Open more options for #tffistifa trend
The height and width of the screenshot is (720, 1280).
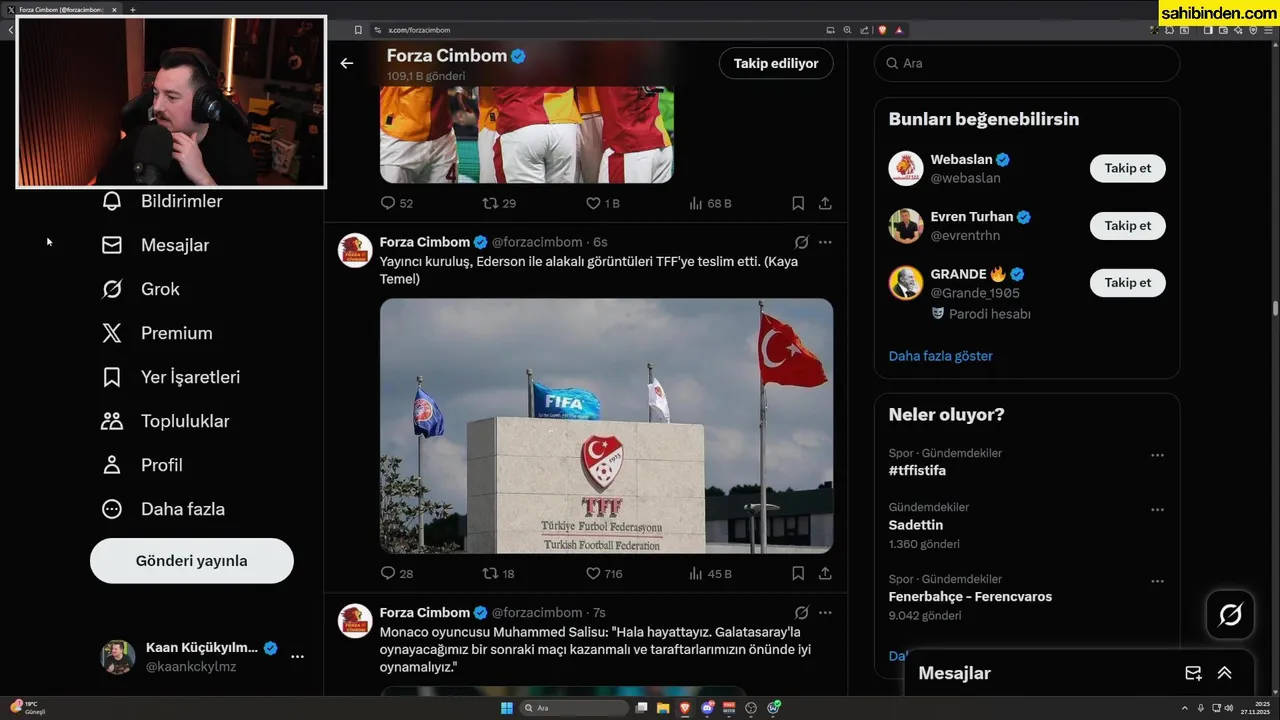[x=1157, y=455]
